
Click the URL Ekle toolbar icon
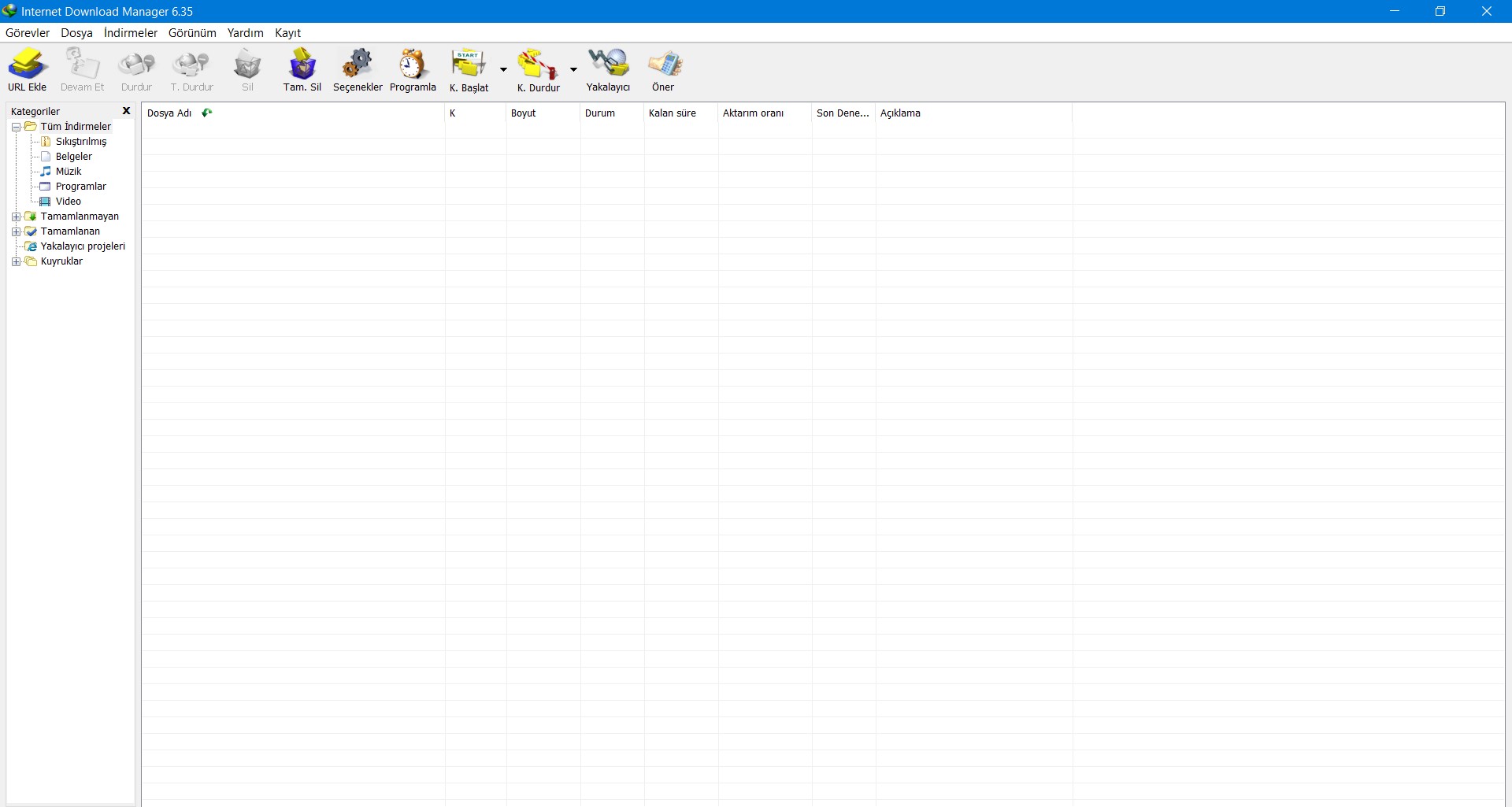pyautogui.click(x=28, y=69)
